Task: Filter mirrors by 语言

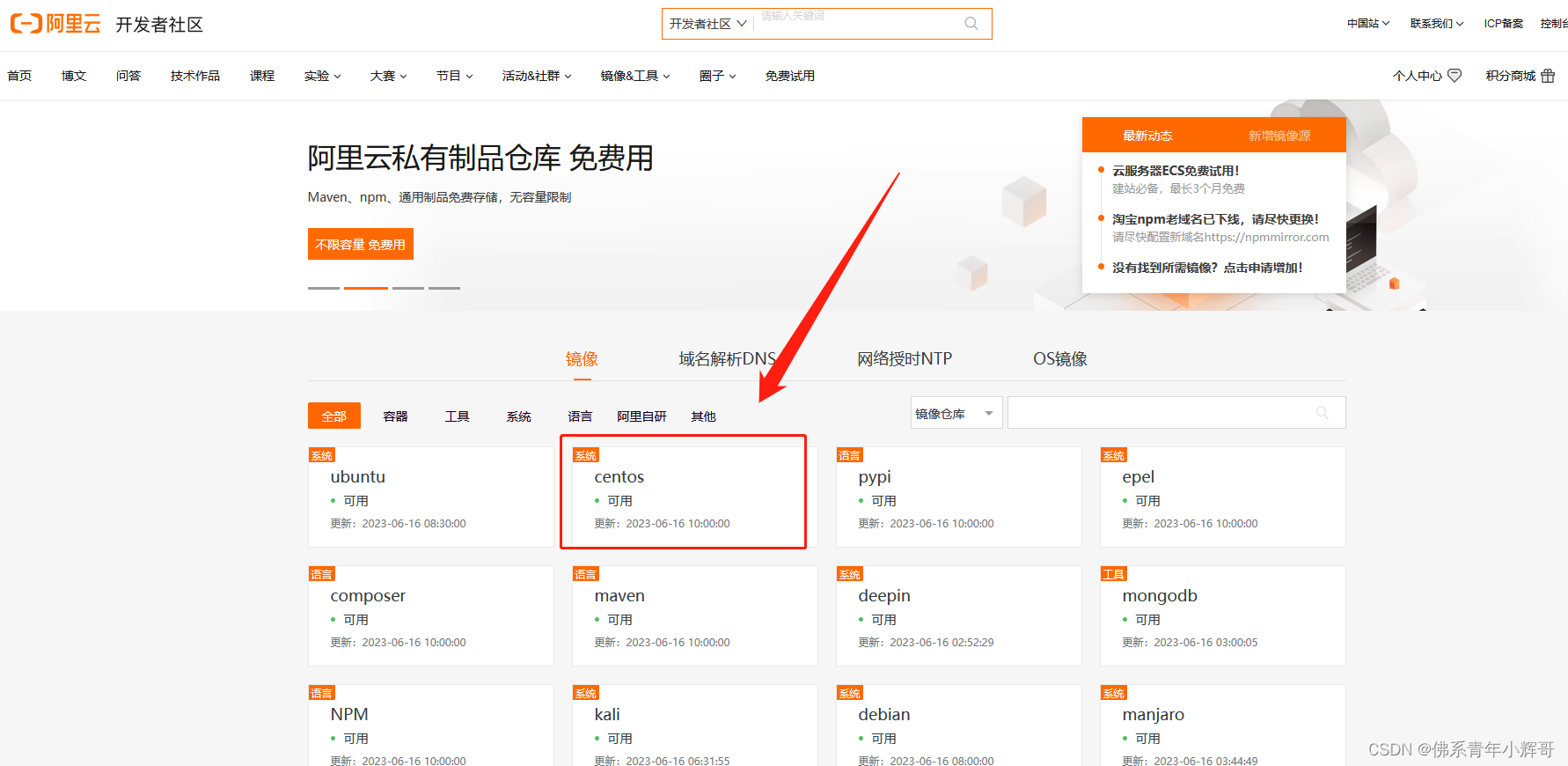Action: coord(580,416)
